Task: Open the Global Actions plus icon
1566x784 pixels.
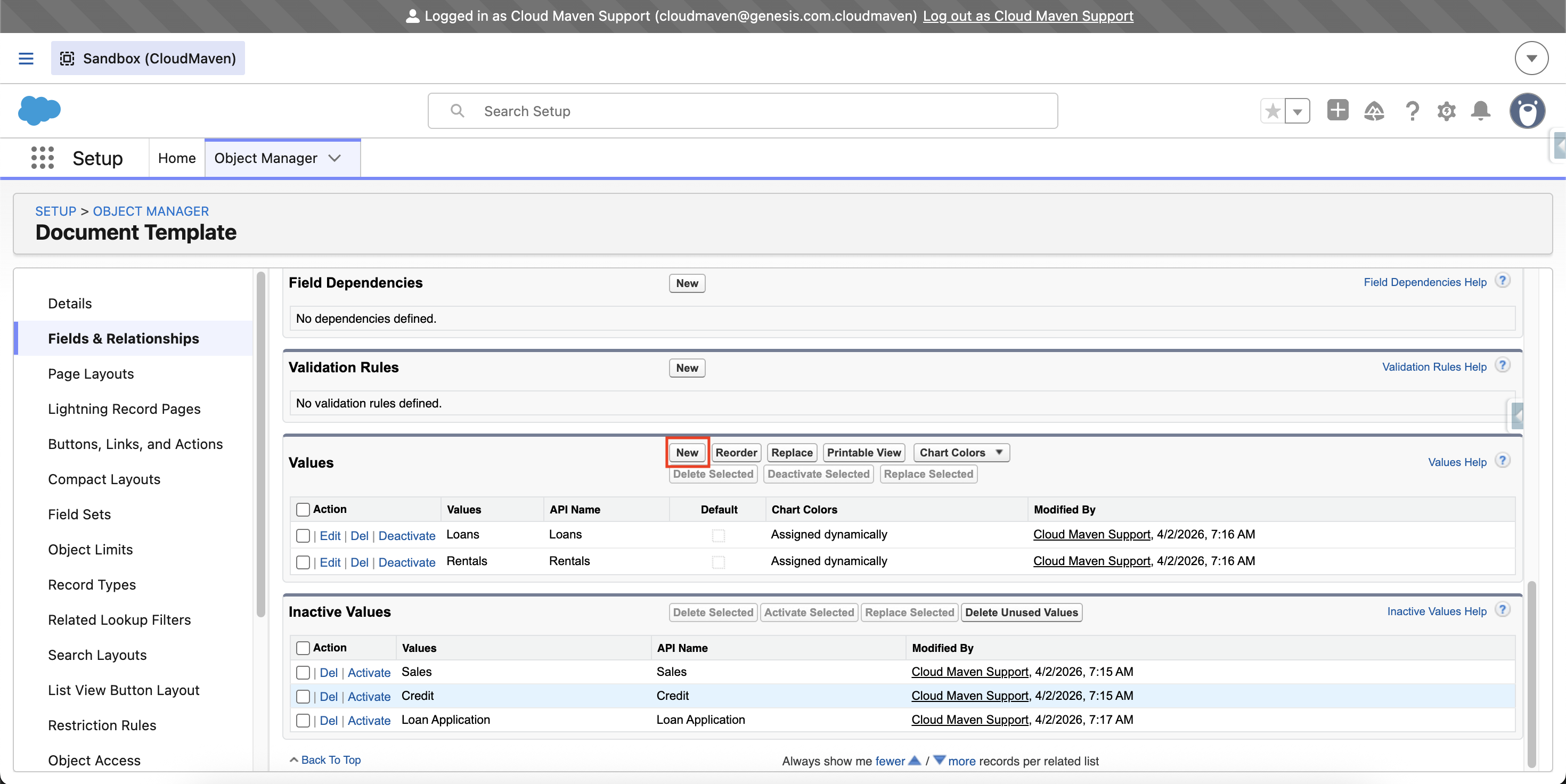Action: pyautogui.click(x=1337, y=111)
